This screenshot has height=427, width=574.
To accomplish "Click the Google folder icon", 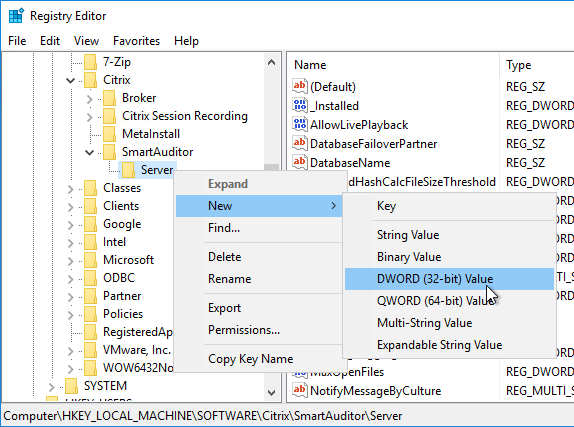I will [x=90, y=223].
